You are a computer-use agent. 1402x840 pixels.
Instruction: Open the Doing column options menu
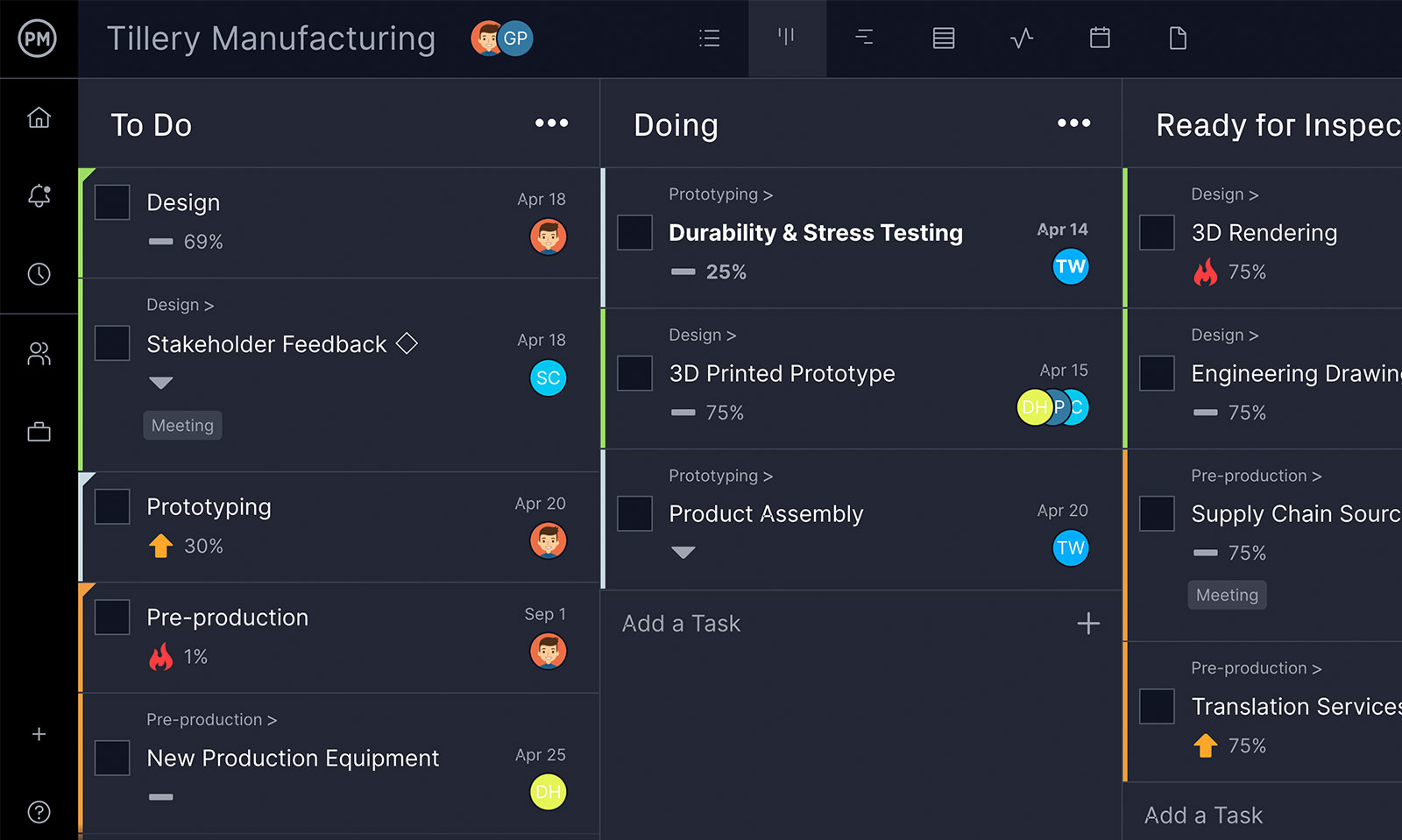pos(1074,123)
